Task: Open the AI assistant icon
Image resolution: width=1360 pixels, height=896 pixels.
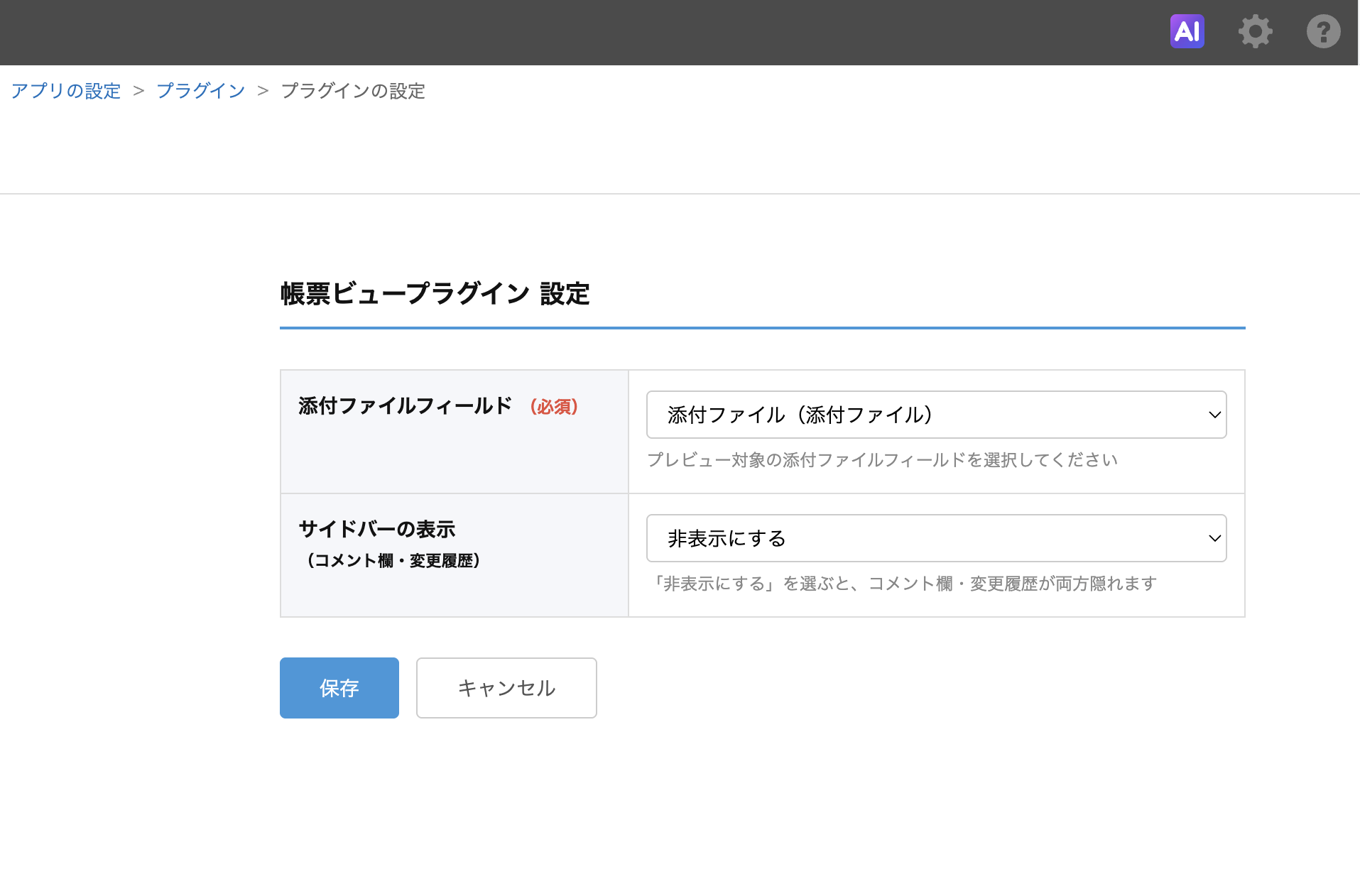Action: (1187, 31)
